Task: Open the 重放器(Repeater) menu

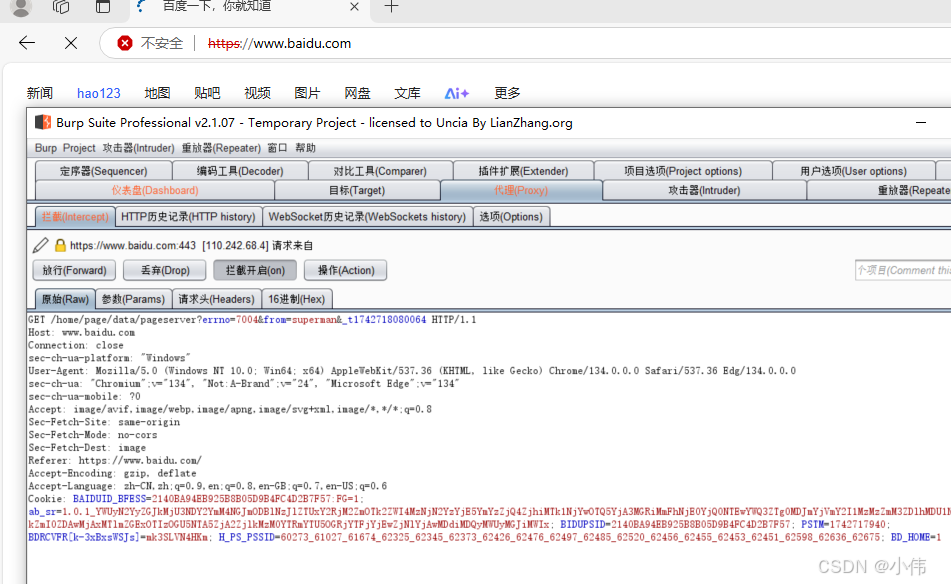Action: [x=221, y=148]
